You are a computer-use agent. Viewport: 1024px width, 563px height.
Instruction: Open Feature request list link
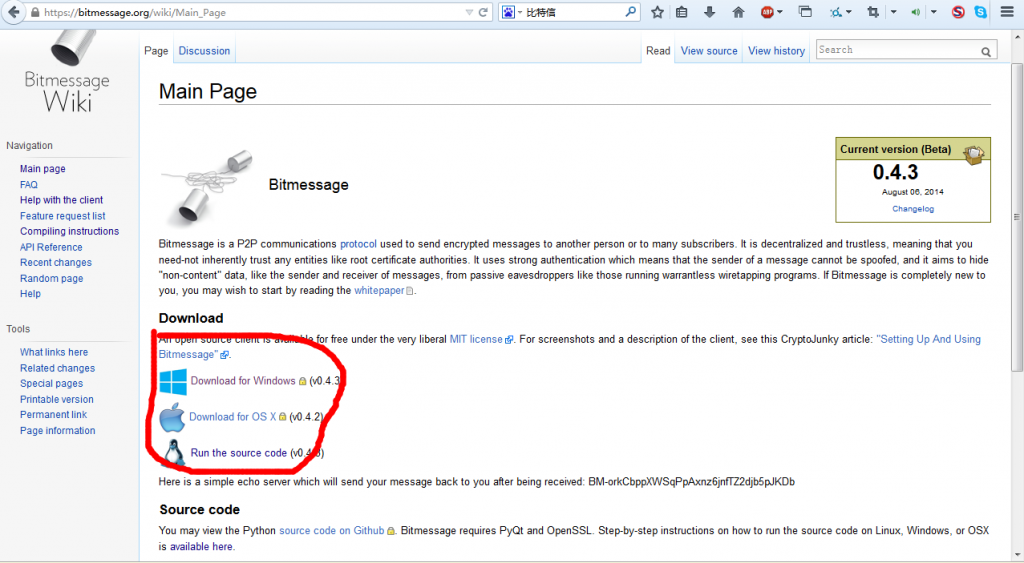[x=63, y=216]
